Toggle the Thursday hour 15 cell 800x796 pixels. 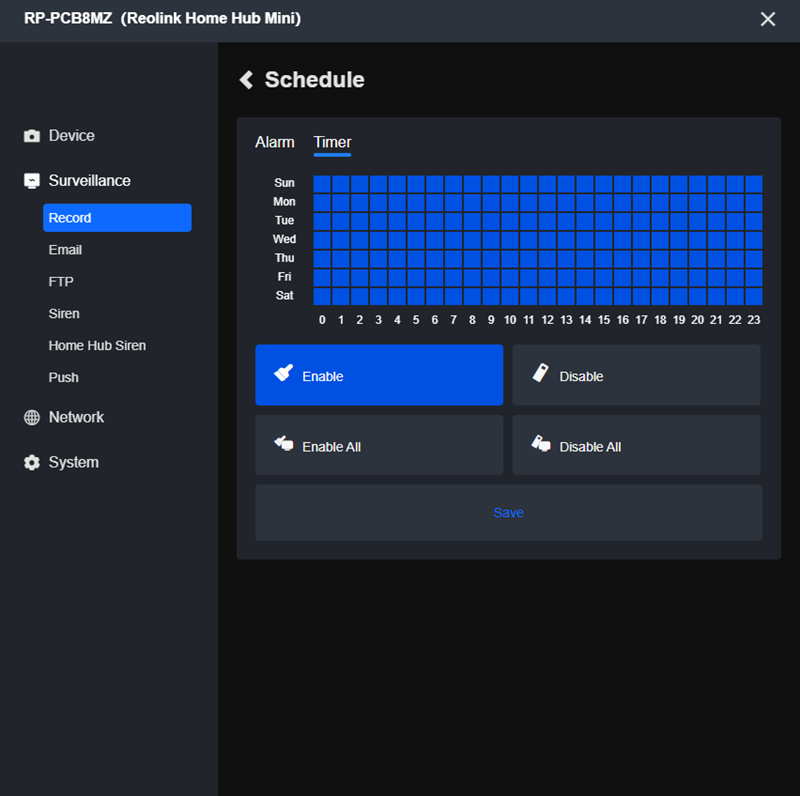(604, 259)
